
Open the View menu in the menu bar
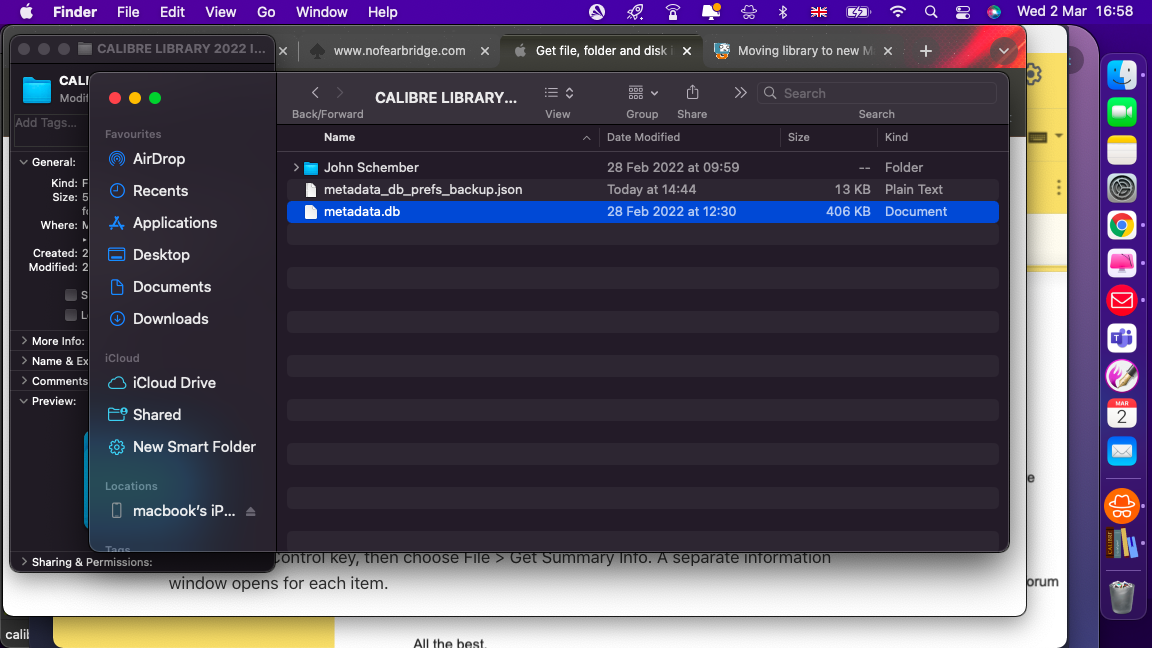point(220,12)
